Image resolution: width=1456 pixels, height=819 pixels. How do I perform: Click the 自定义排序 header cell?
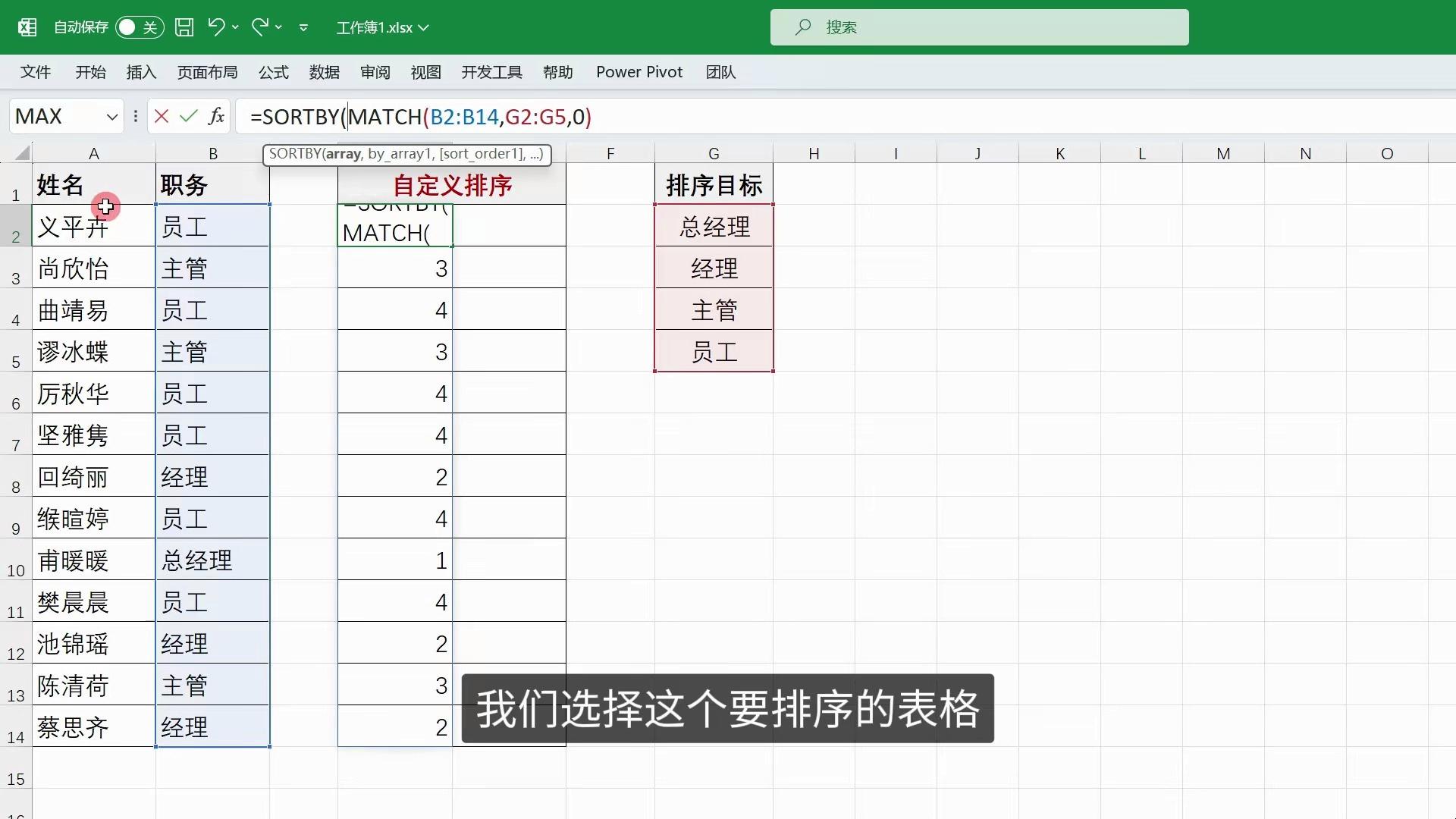point(452,184)
